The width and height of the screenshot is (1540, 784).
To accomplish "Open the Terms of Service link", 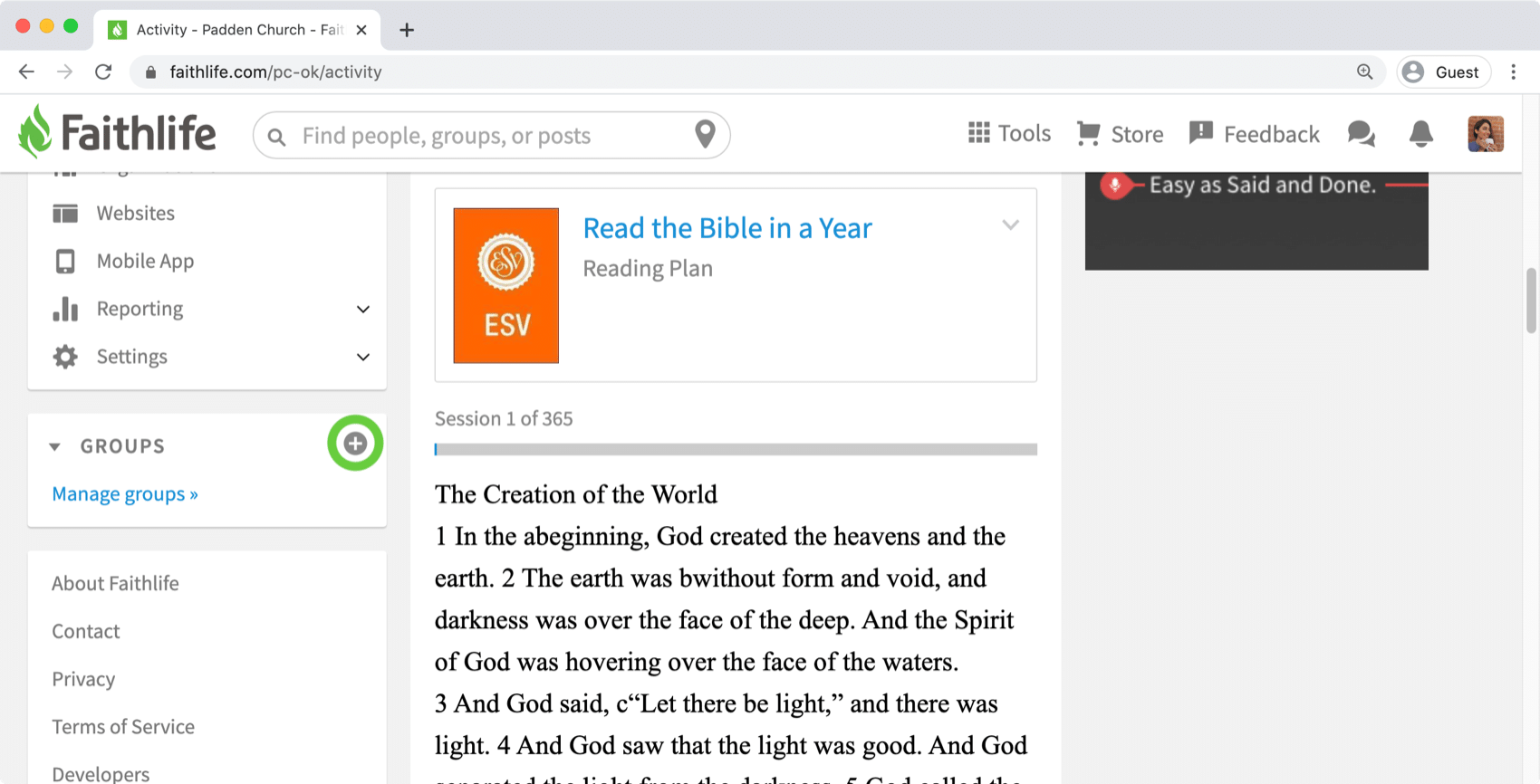I will (x=123, y=727).
